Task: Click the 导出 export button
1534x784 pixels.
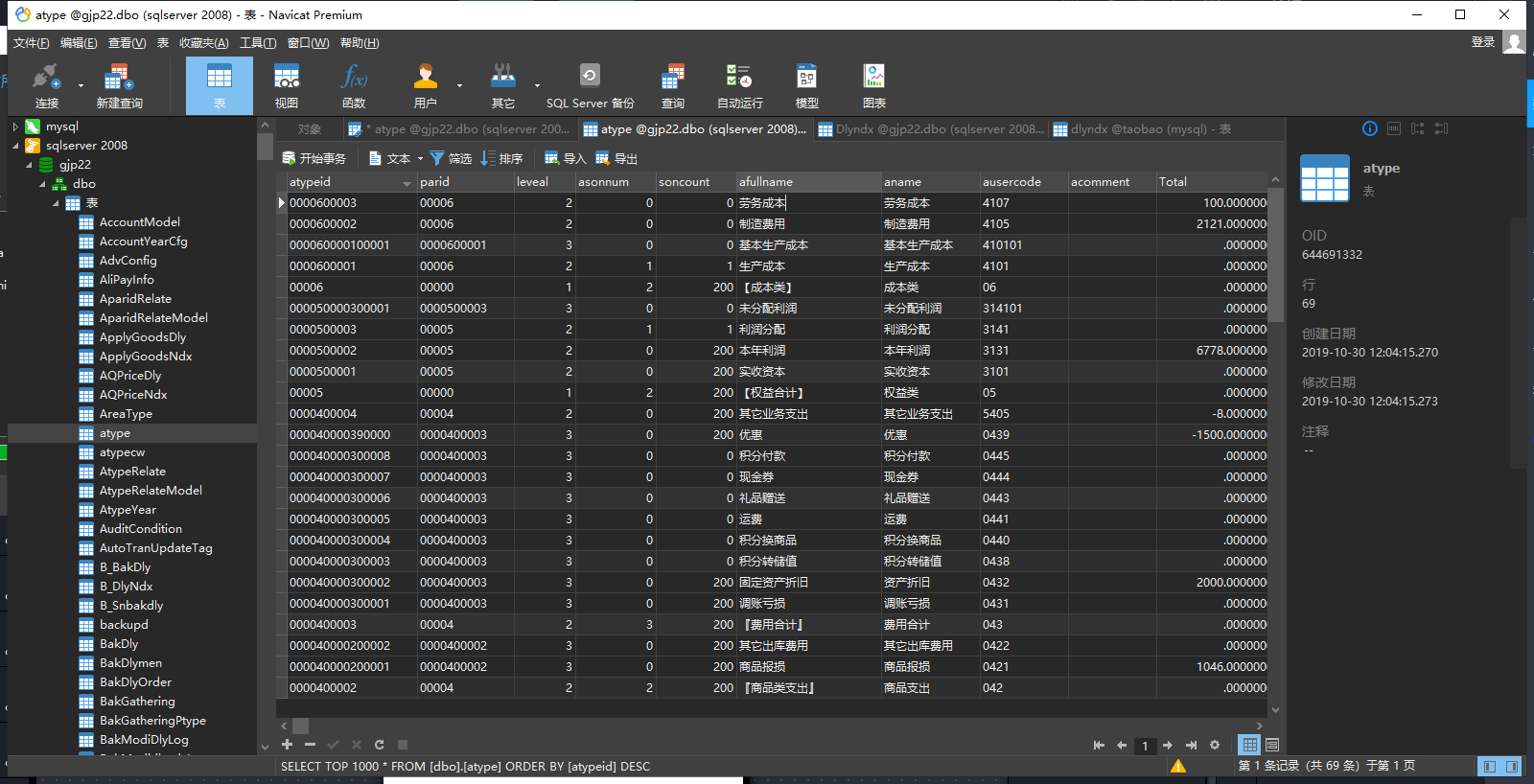Action: (x=616, y=158)
